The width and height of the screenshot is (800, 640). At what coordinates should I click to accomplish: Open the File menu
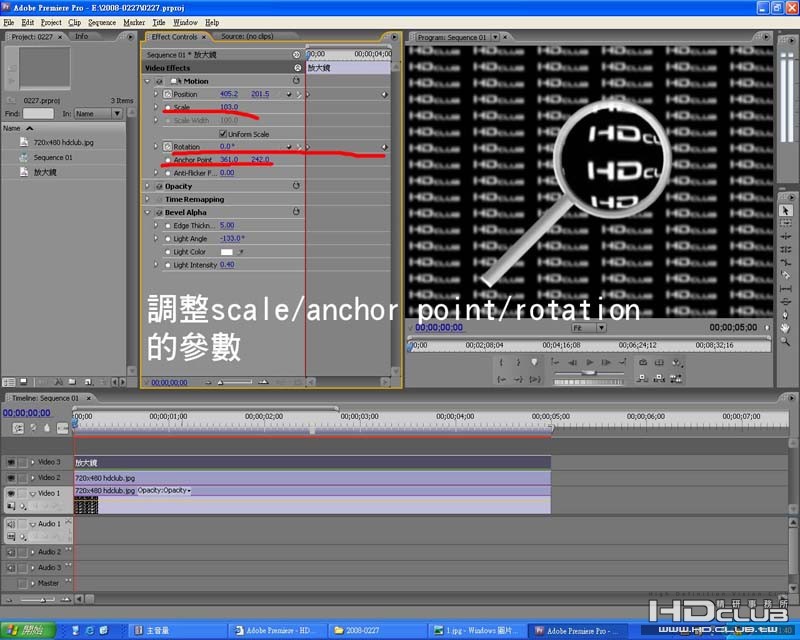pos(9,22)
